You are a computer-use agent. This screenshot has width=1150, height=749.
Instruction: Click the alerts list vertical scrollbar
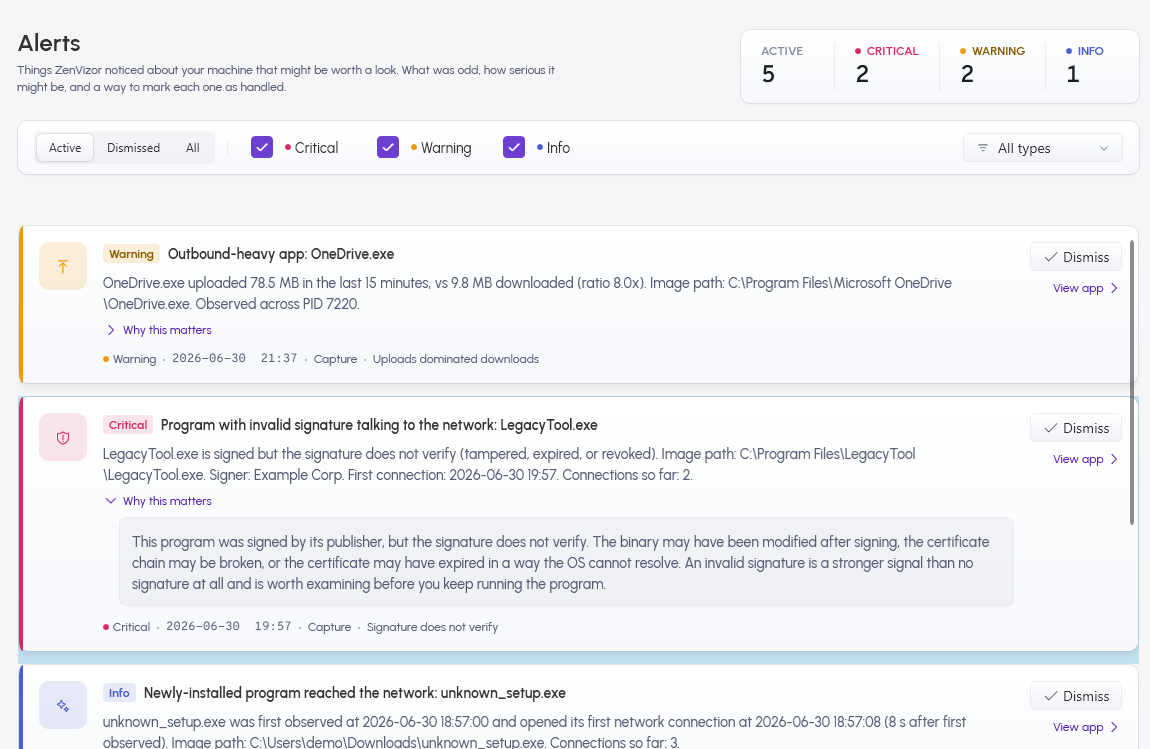[x=1132, y=381]
